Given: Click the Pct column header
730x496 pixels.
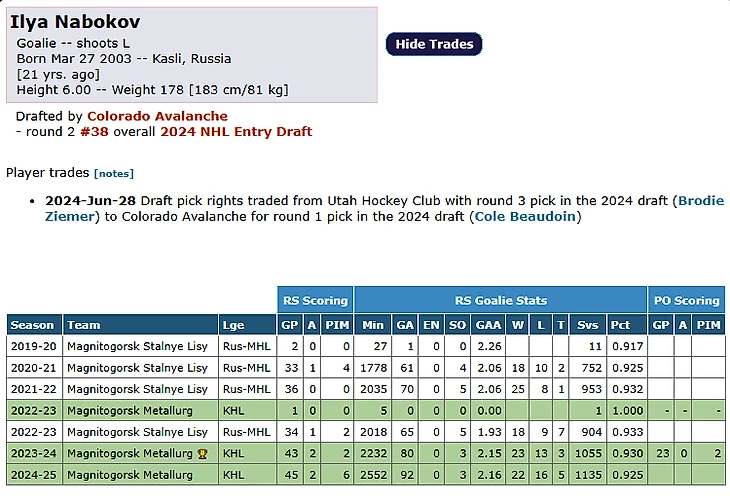Looking at the screenshot, I should pos(621,324).
